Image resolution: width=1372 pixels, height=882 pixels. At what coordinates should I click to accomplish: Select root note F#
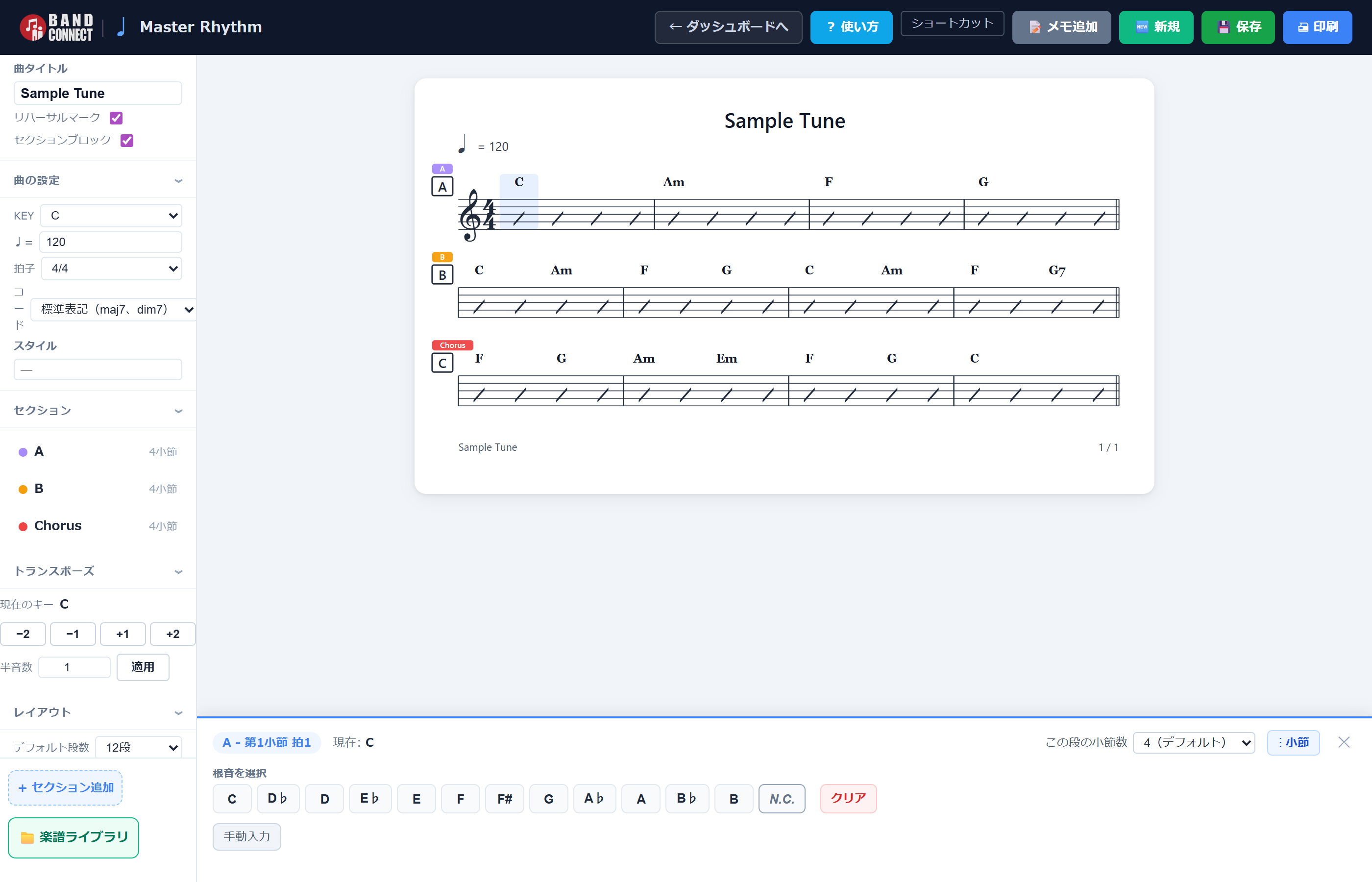[x=505, y=799]
